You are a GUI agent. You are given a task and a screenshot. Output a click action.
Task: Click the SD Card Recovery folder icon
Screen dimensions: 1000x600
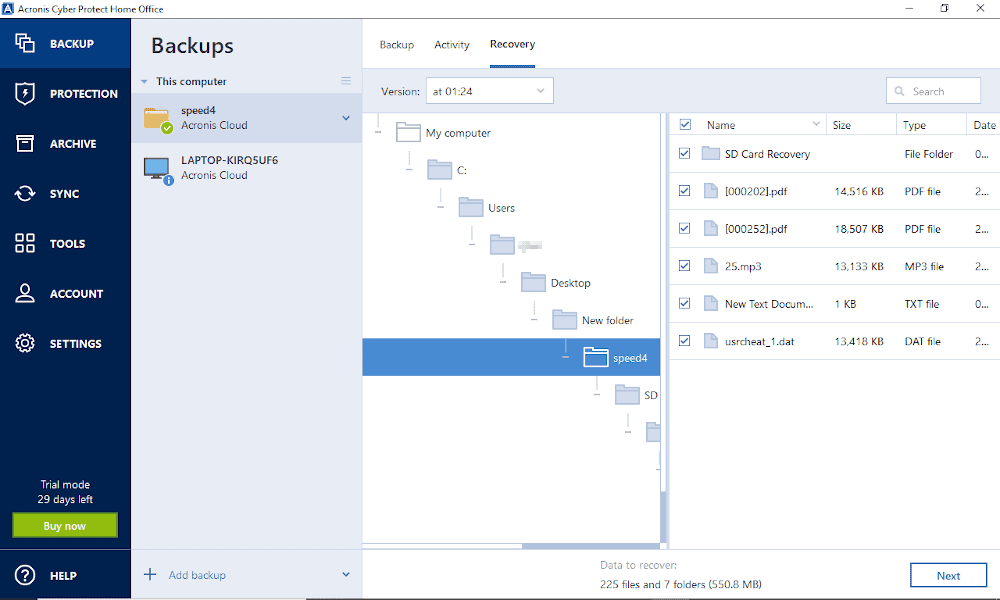click(x=710, y=154)
